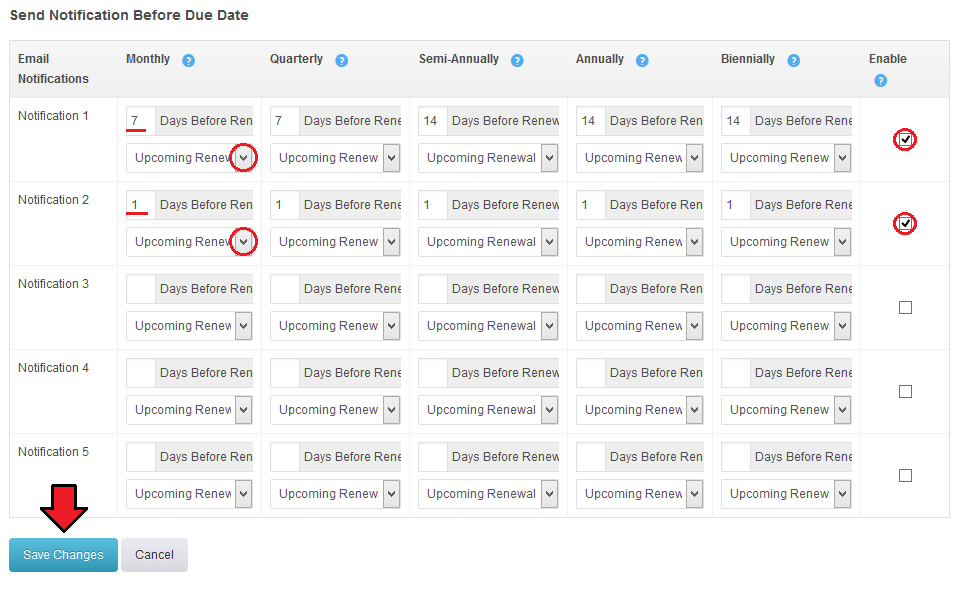This screenshot has width=958, height=596.
Task: Focus Notification 3 Monthly days field
Action: click(141, 289)
